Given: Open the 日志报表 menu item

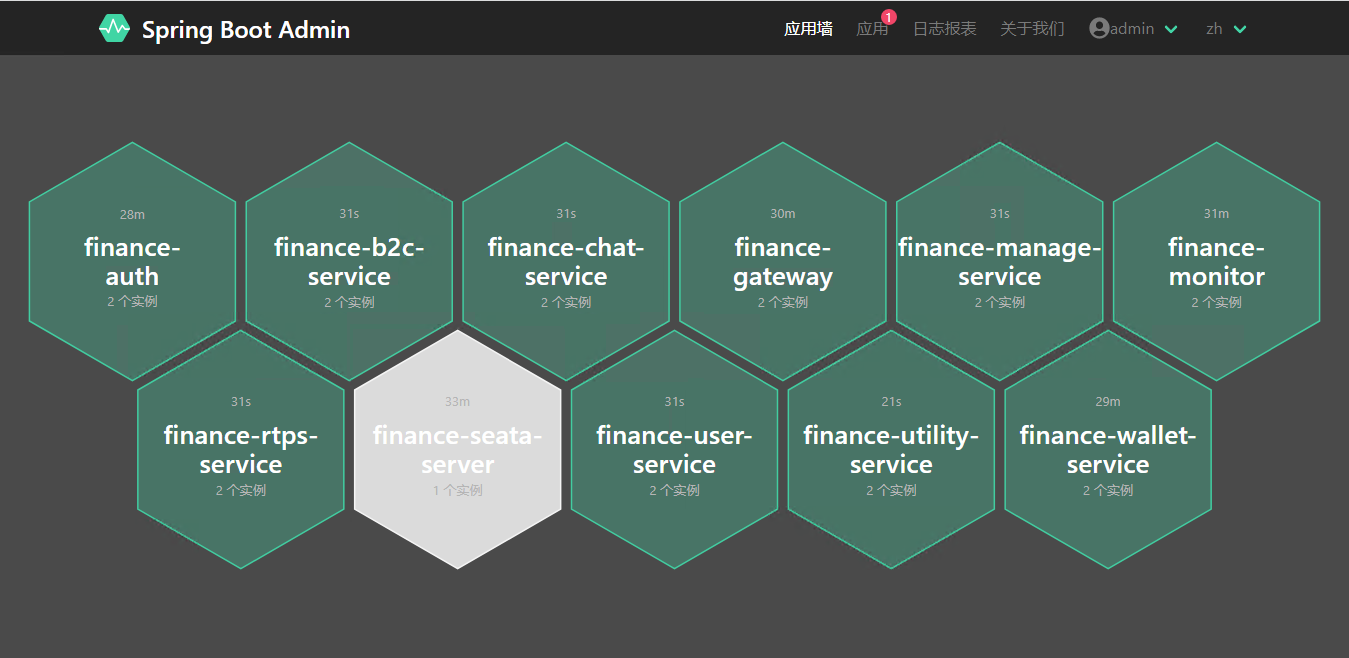Looking at the screenshot, I should (944, 29).
